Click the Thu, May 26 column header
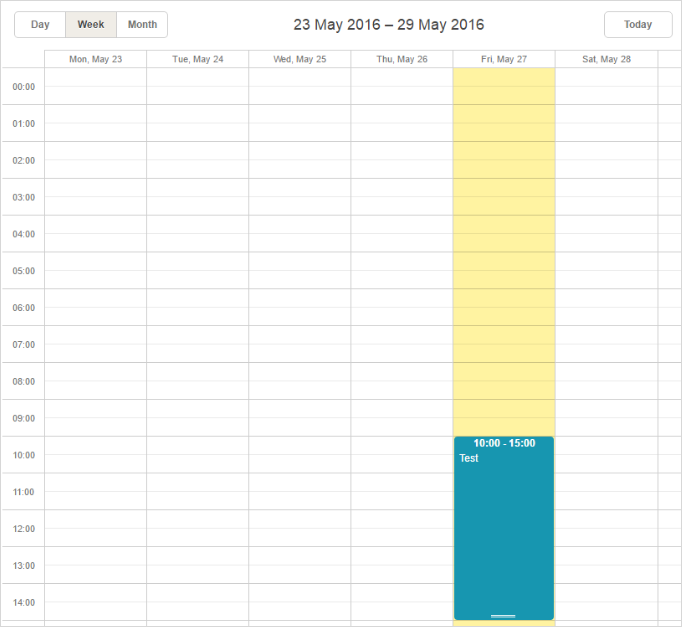 [402, 59]
